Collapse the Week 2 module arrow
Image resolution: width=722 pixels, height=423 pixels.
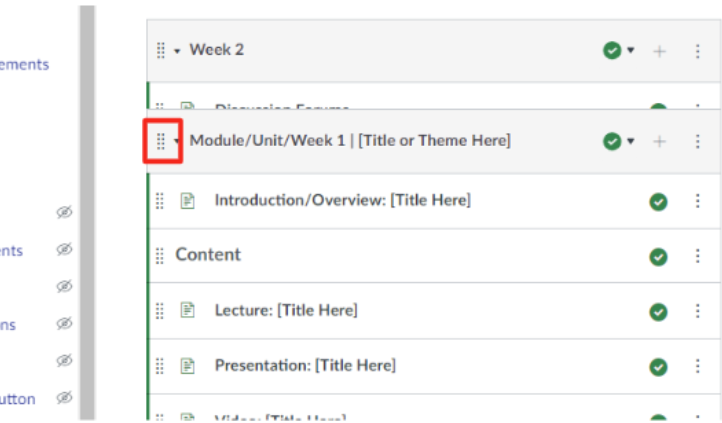click(x=177, y=51)
